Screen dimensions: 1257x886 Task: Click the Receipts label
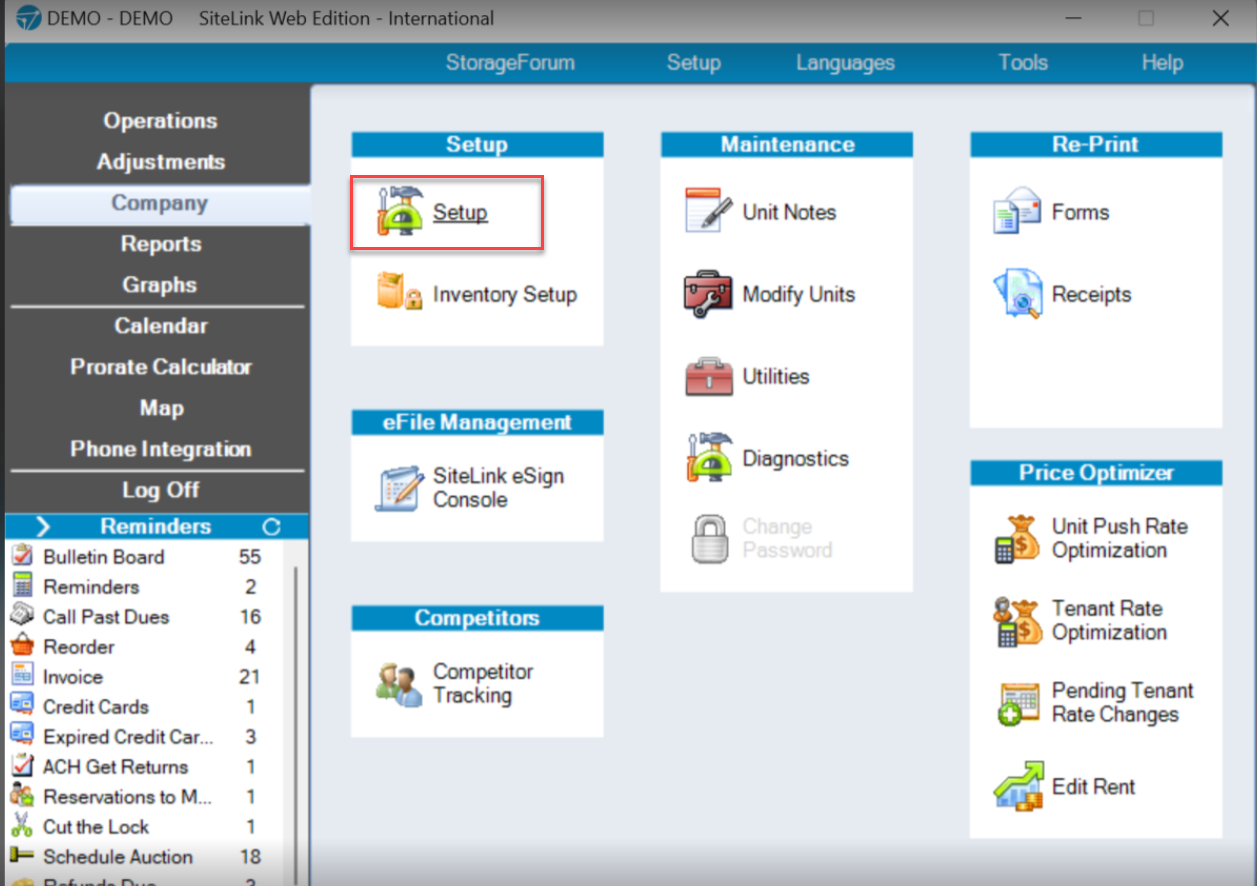coord(1091,294)
